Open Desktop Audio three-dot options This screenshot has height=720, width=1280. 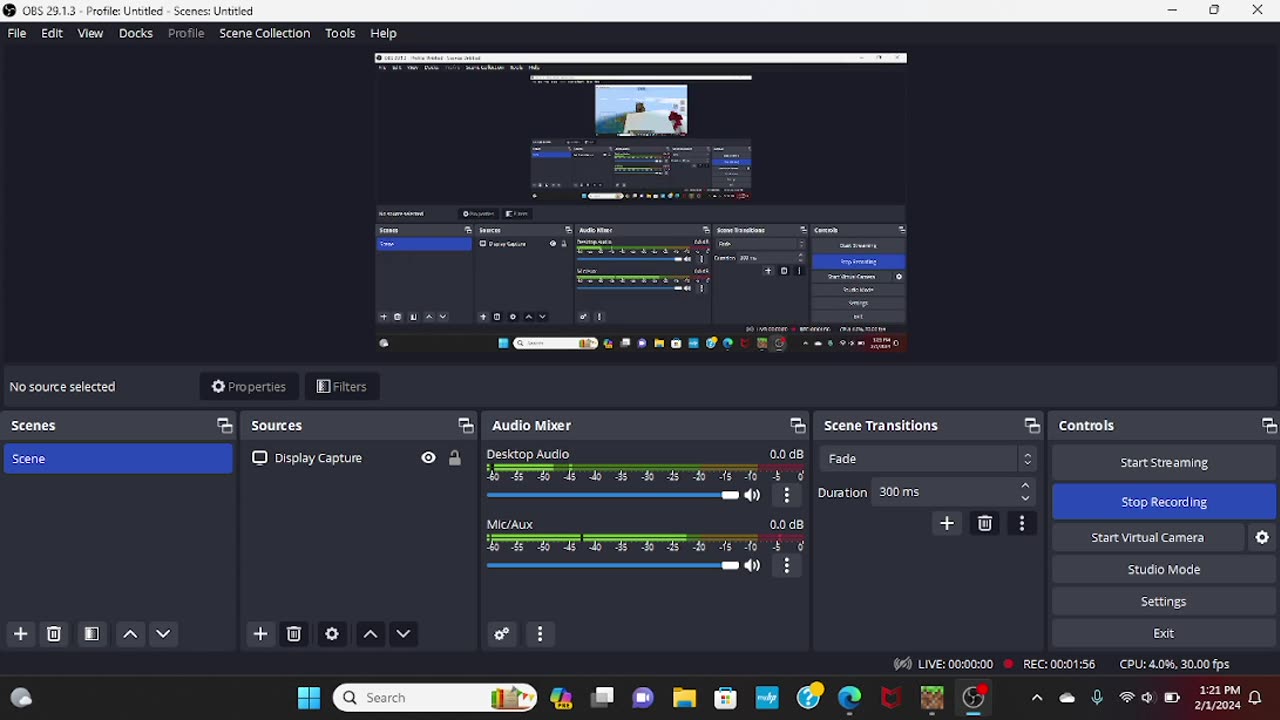(787, 495)
